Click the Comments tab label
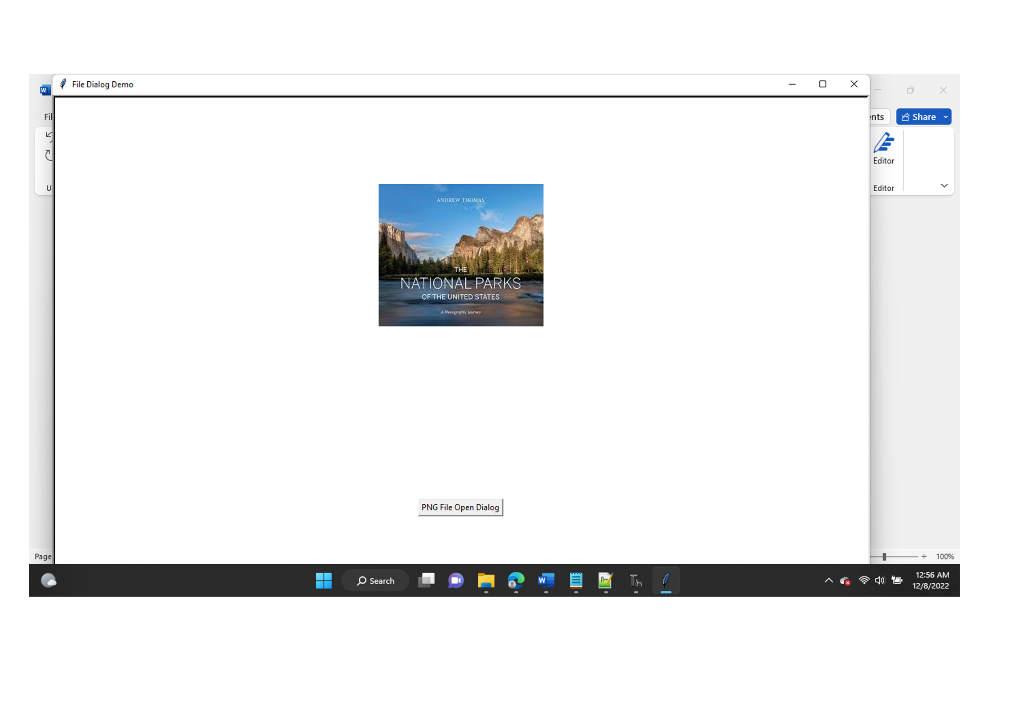 (875, 116)
